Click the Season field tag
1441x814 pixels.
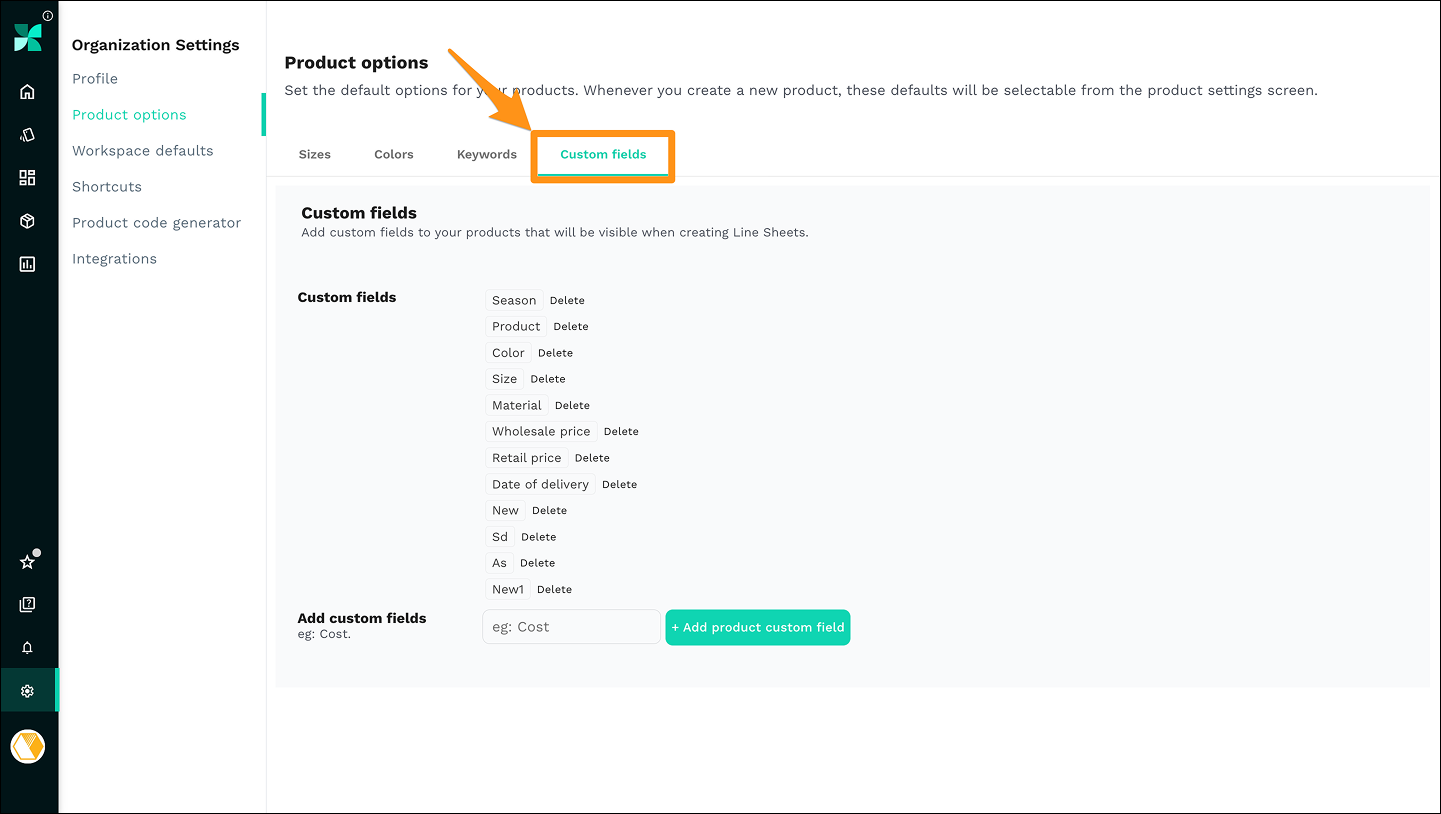tap(514, 300)
